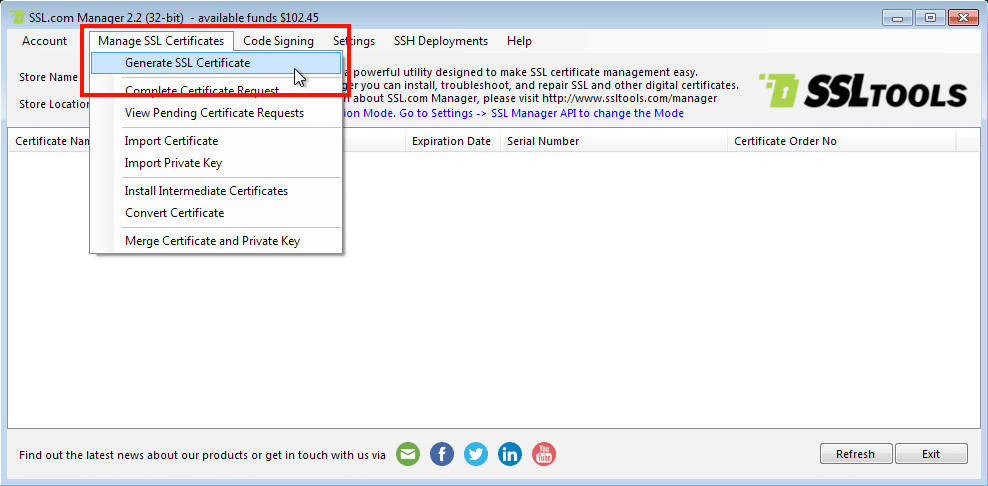Click the SSL Tools logo
This screenshot has width=988, height=486.
click(862, 93)
